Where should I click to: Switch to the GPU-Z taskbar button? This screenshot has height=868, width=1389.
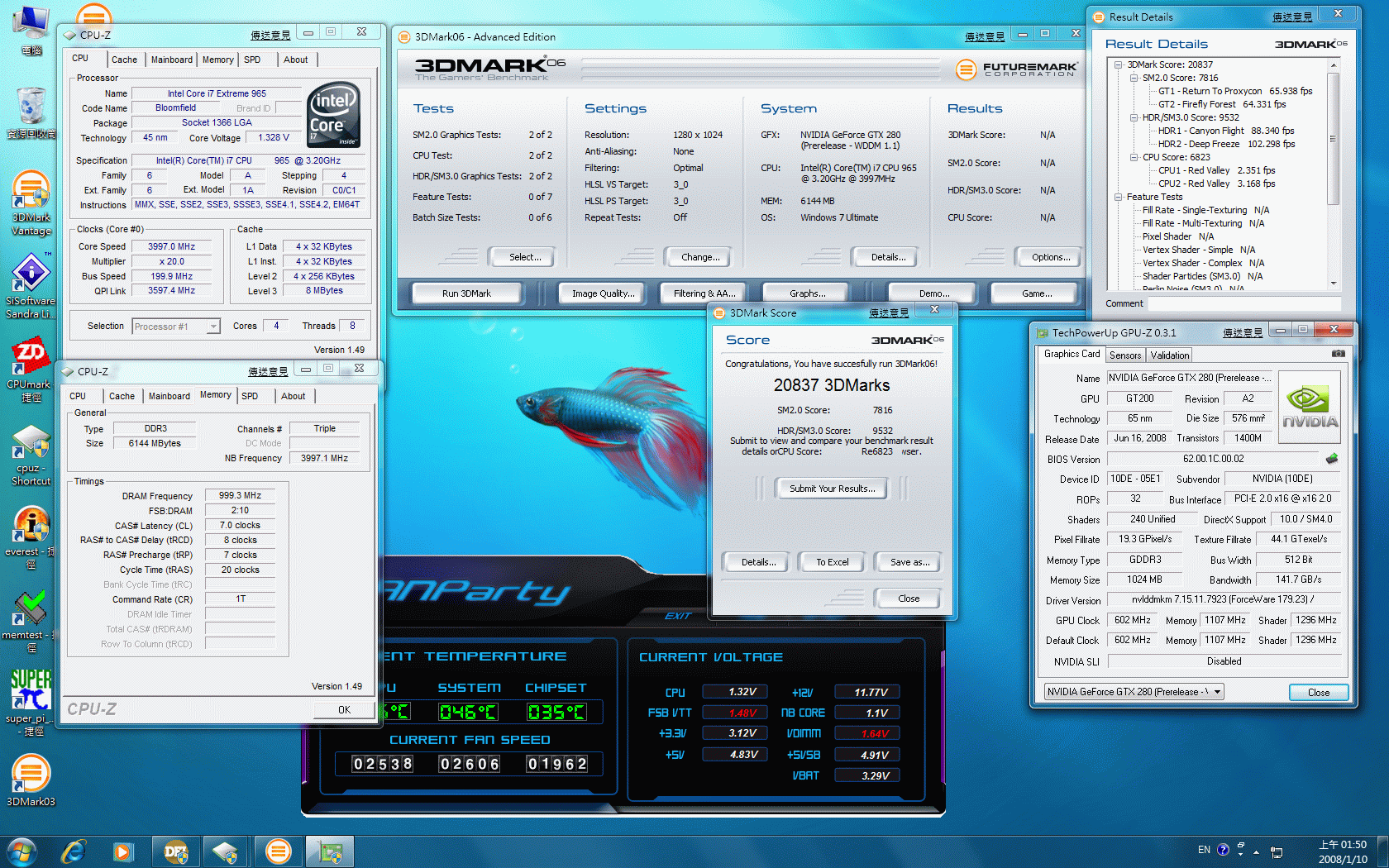pos(330,851)
